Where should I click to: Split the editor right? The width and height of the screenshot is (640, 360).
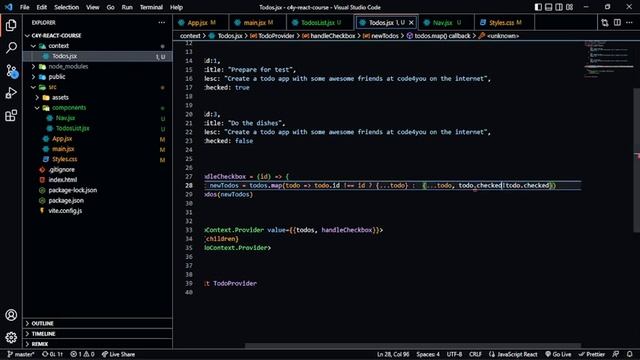(617, 23)
